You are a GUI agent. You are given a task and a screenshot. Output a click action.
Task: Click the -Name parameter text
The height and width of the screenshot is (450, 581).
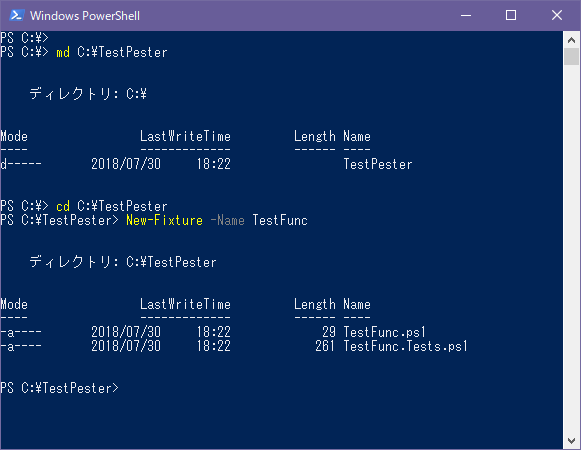click(228, 220)
